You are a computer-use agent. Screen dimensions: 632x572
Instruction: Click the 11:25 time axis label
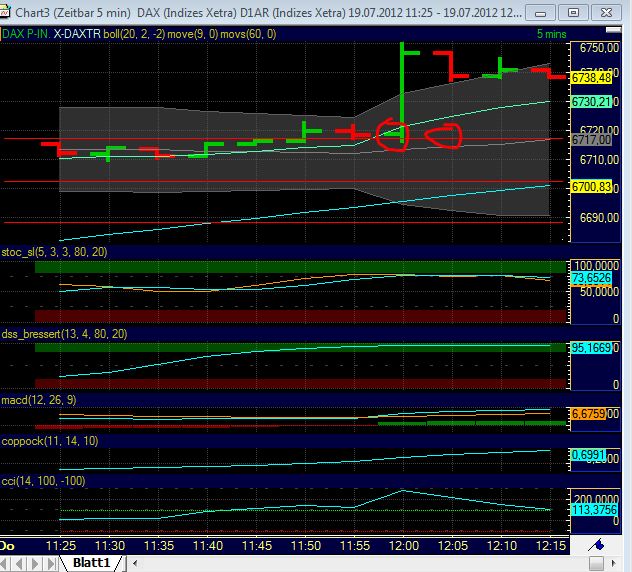pos(60,546)
